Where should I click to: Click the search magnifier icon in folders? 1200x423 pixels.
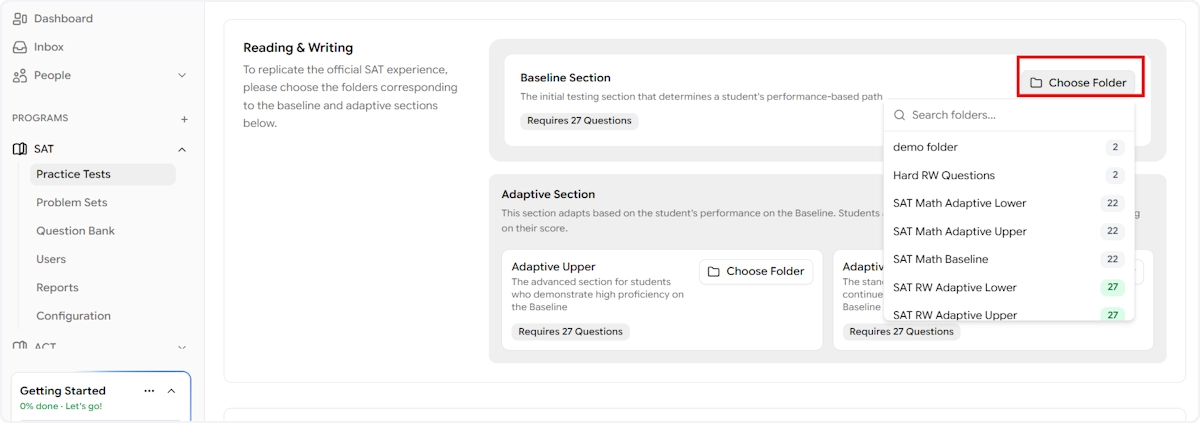tap(900, 115)
